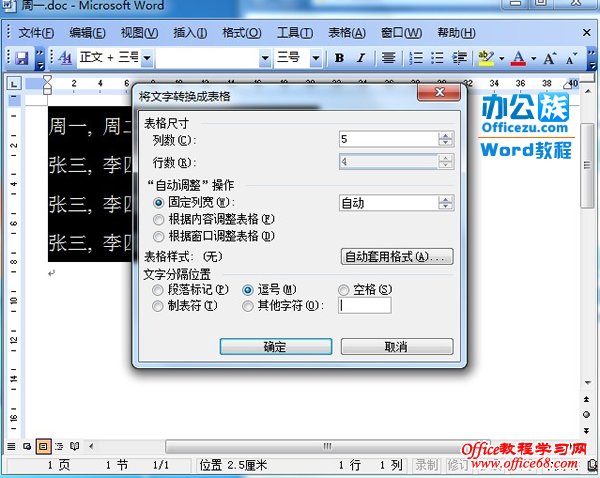Open the 窗口(W) menu
Viewport: 600px width, 478px height.
(401, 33)
